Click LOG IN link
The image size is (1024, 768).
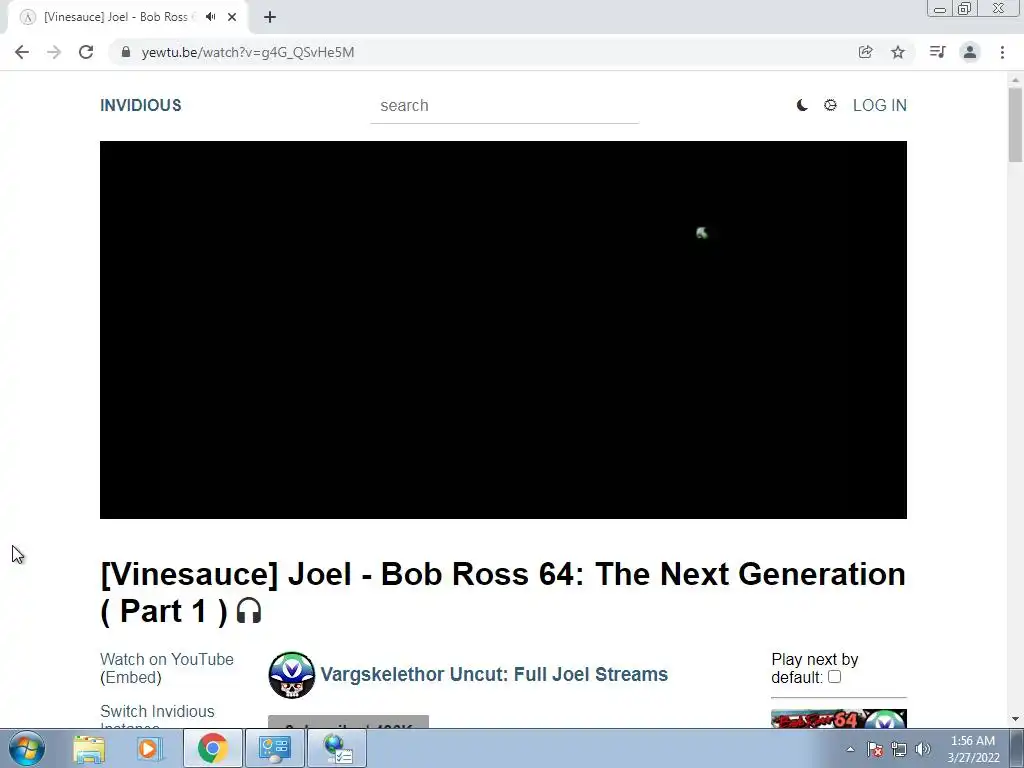(880, 105)
